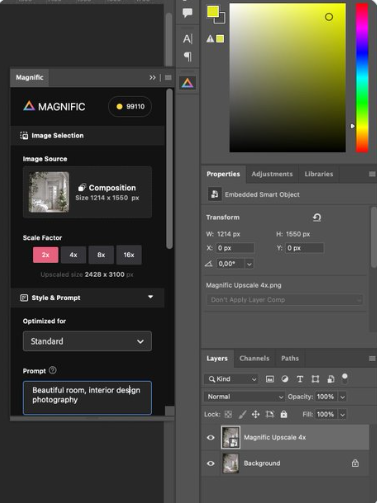The image size is (377, 503).
Task: Toggle layer filtering on or off
Action: pyautogui.click(x=345, y=378)
